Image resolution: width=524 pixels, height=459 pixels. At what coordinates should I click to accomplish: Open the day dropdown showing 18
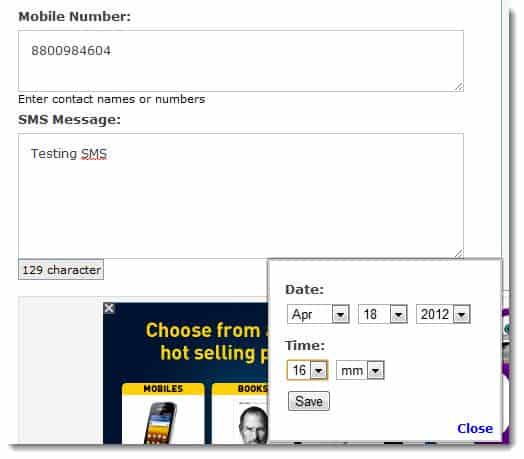[382, 314]
